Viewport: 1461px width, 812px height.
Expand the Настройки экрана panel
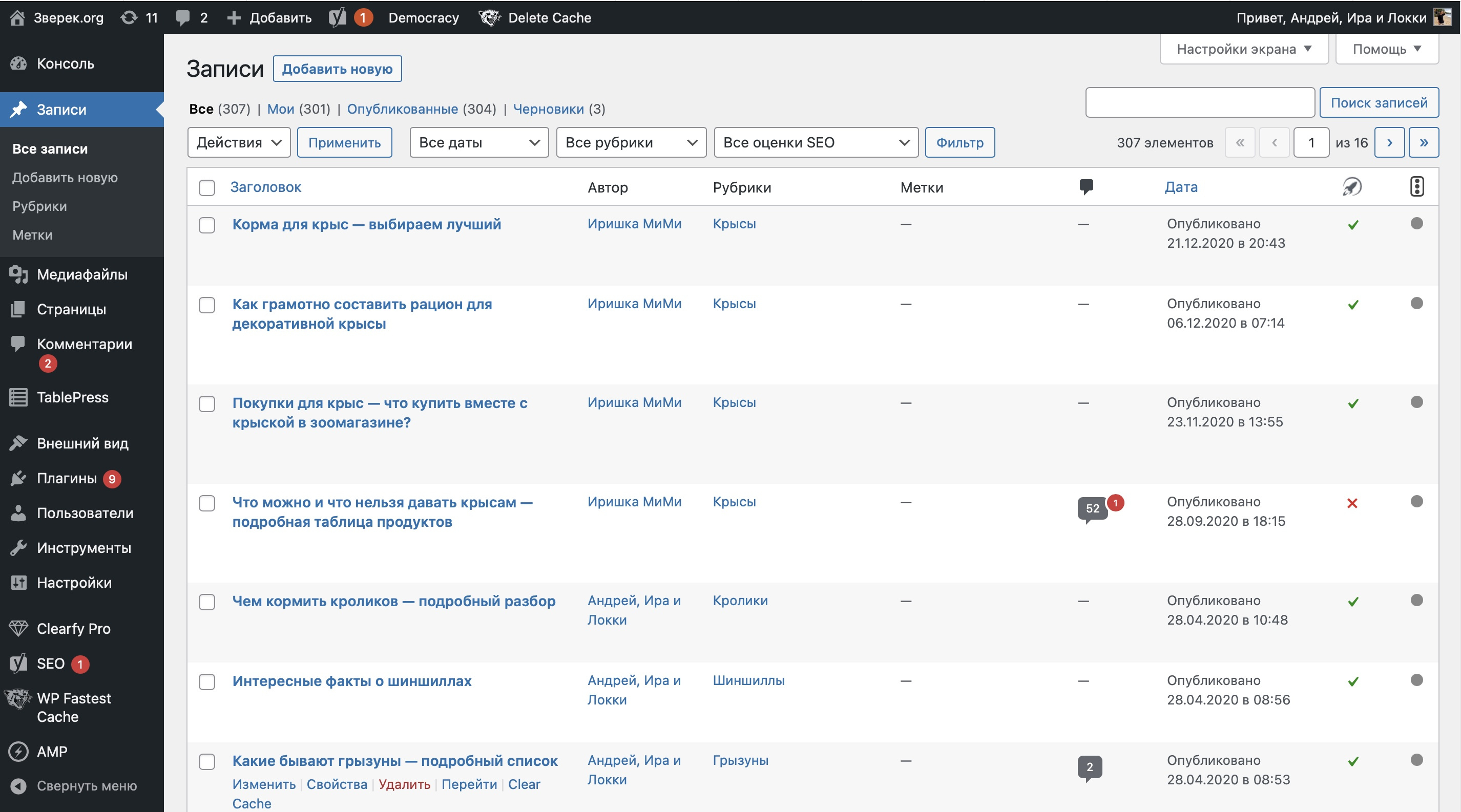(1243, 49)
